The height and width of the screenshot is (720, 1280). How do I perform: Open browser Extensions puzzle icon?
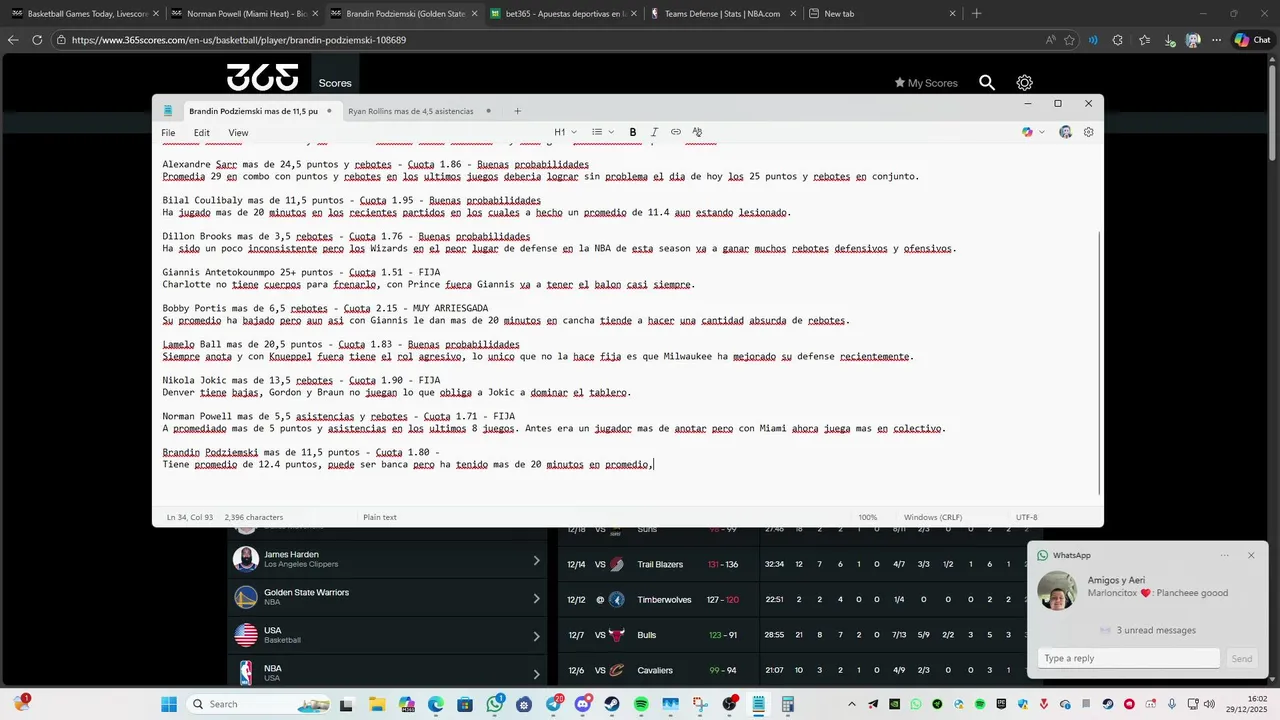coord(1118,40)
